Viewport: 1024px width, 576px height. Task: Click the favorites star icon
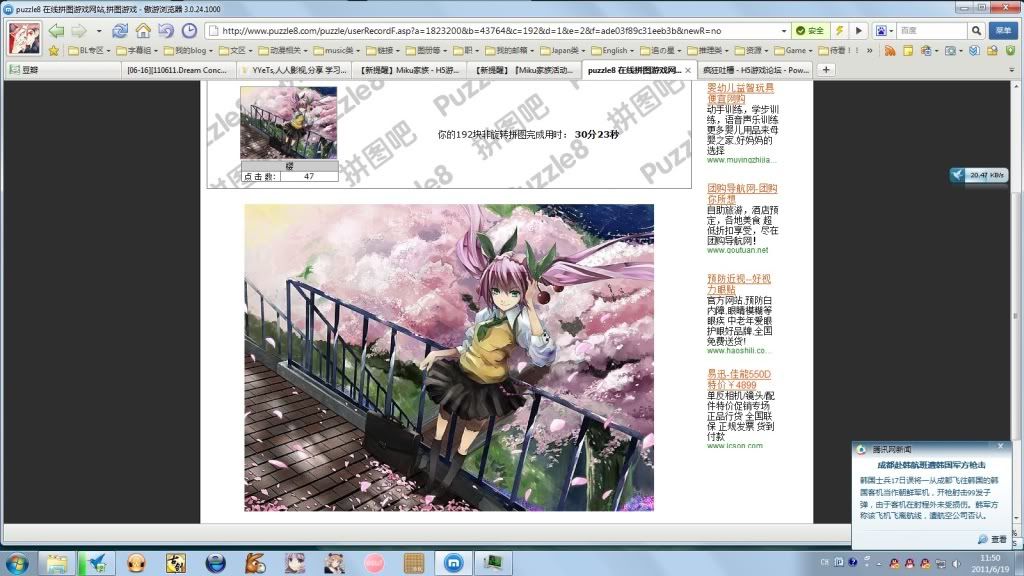click(x=54, y=50)
